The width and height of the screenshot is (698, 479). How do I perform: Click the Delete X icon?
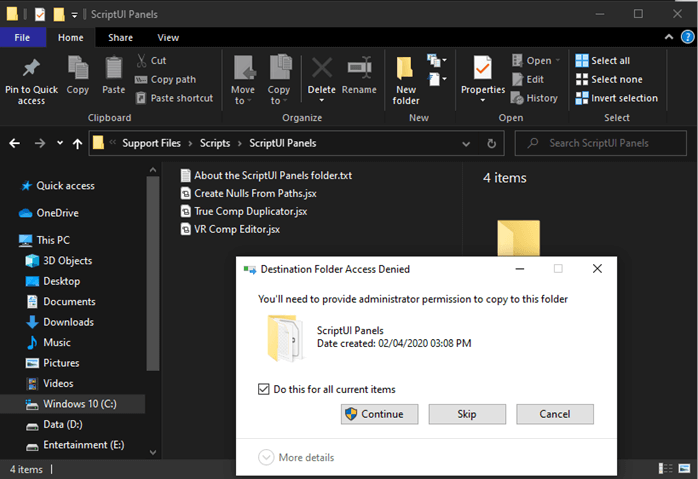click(x=321, y=68)
